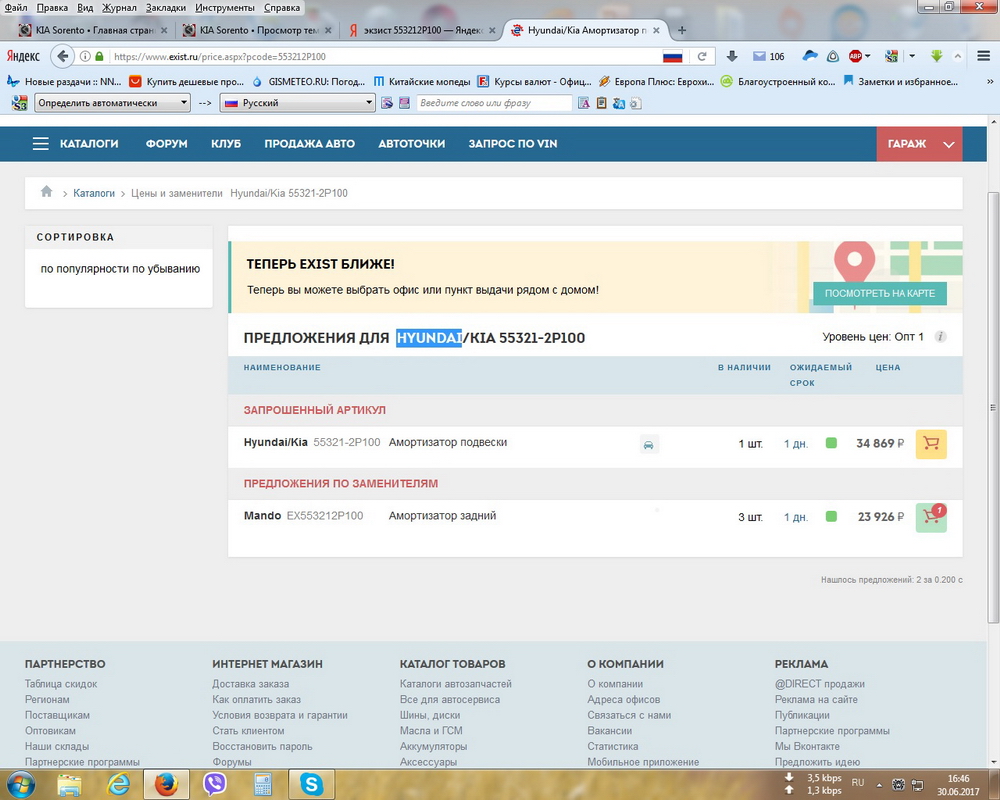
Task: Click 'Посмотреть на карте' button
Action: click(x=879, y=293)
